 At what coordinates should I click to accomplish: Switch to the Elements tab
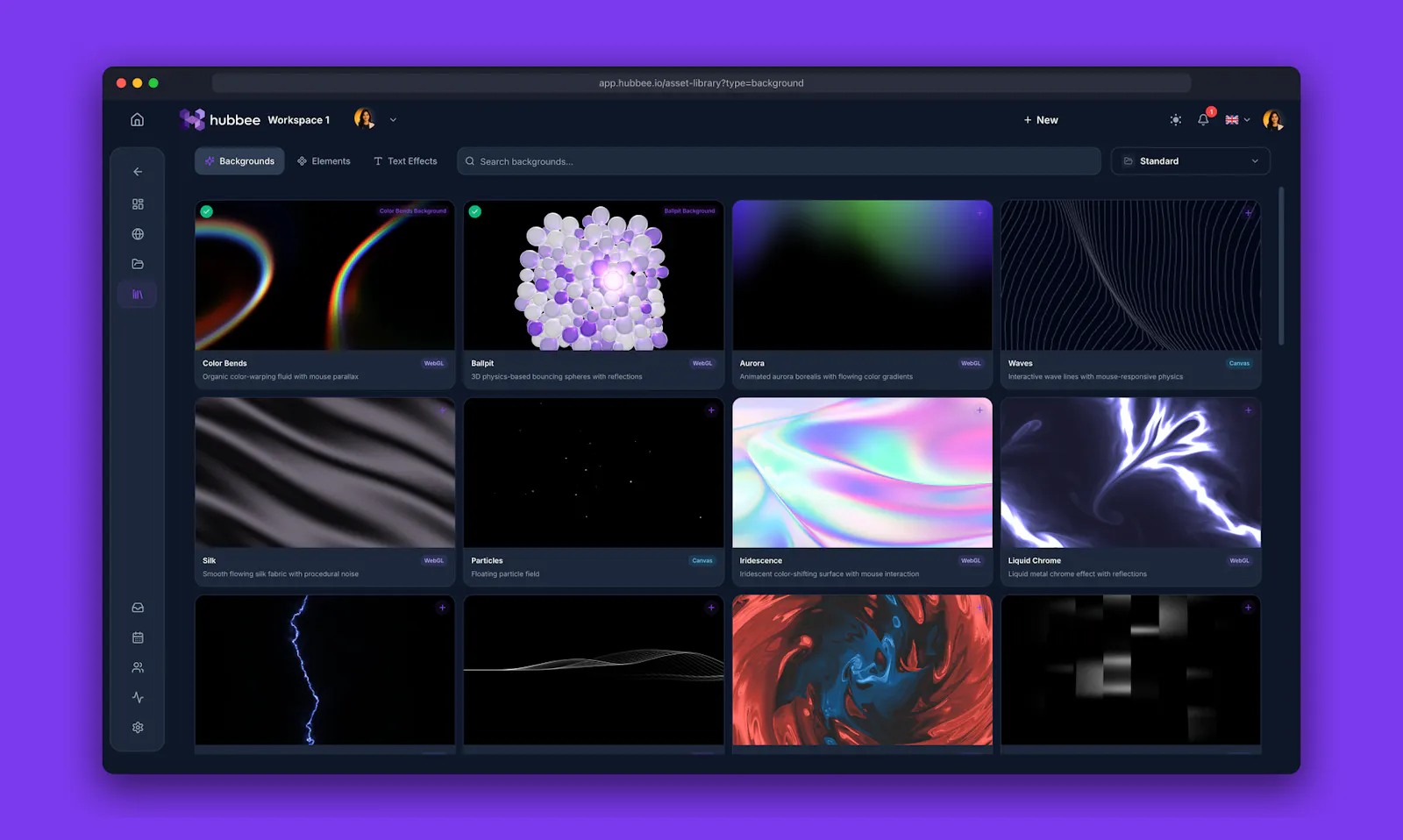coord(324,161)
